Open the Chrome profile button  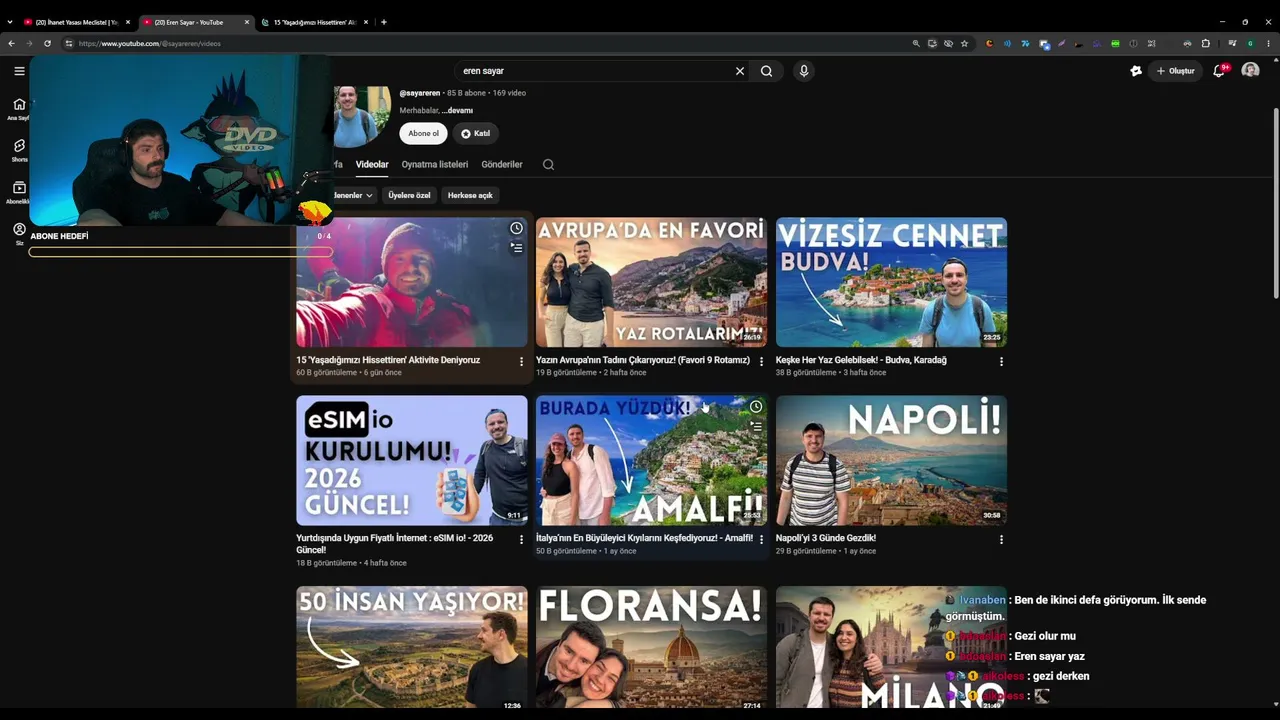1250,44
